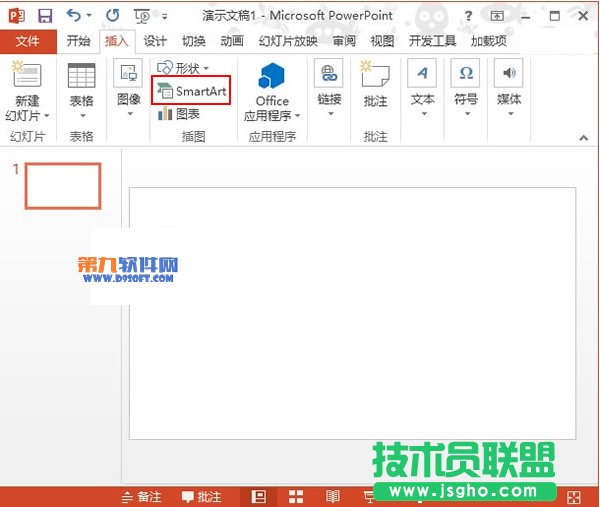Insert a 批注 comment from ribbon
Image resolution: width=600 pixels, height=507 pixels.
point(375,83)
